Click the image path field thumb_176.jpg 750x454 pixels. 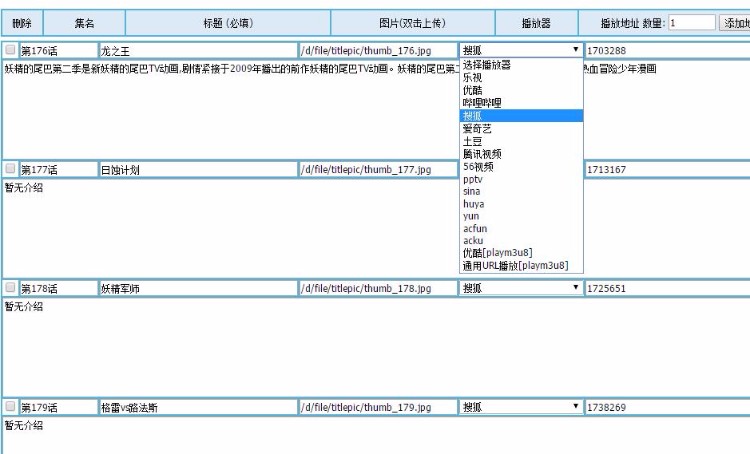point(378,50)
